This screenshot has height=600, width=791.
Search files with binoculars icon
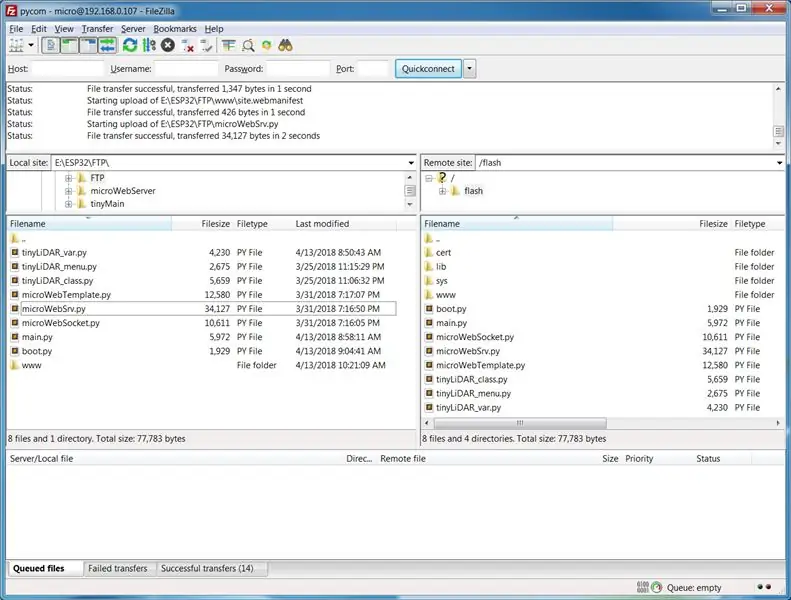coord(286,46)
